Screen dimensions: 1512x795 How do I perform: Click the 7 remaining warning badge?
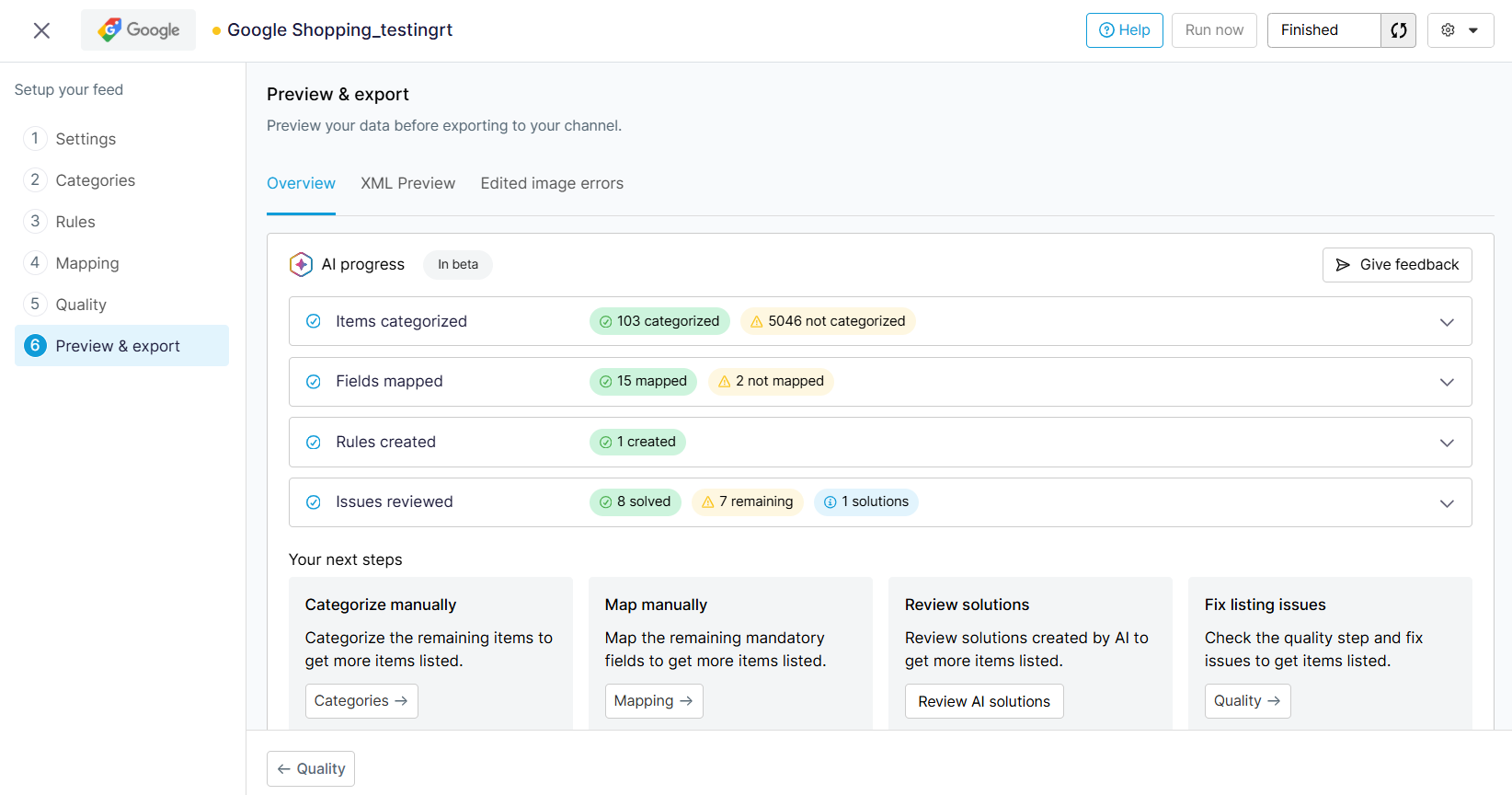[748, 501]
